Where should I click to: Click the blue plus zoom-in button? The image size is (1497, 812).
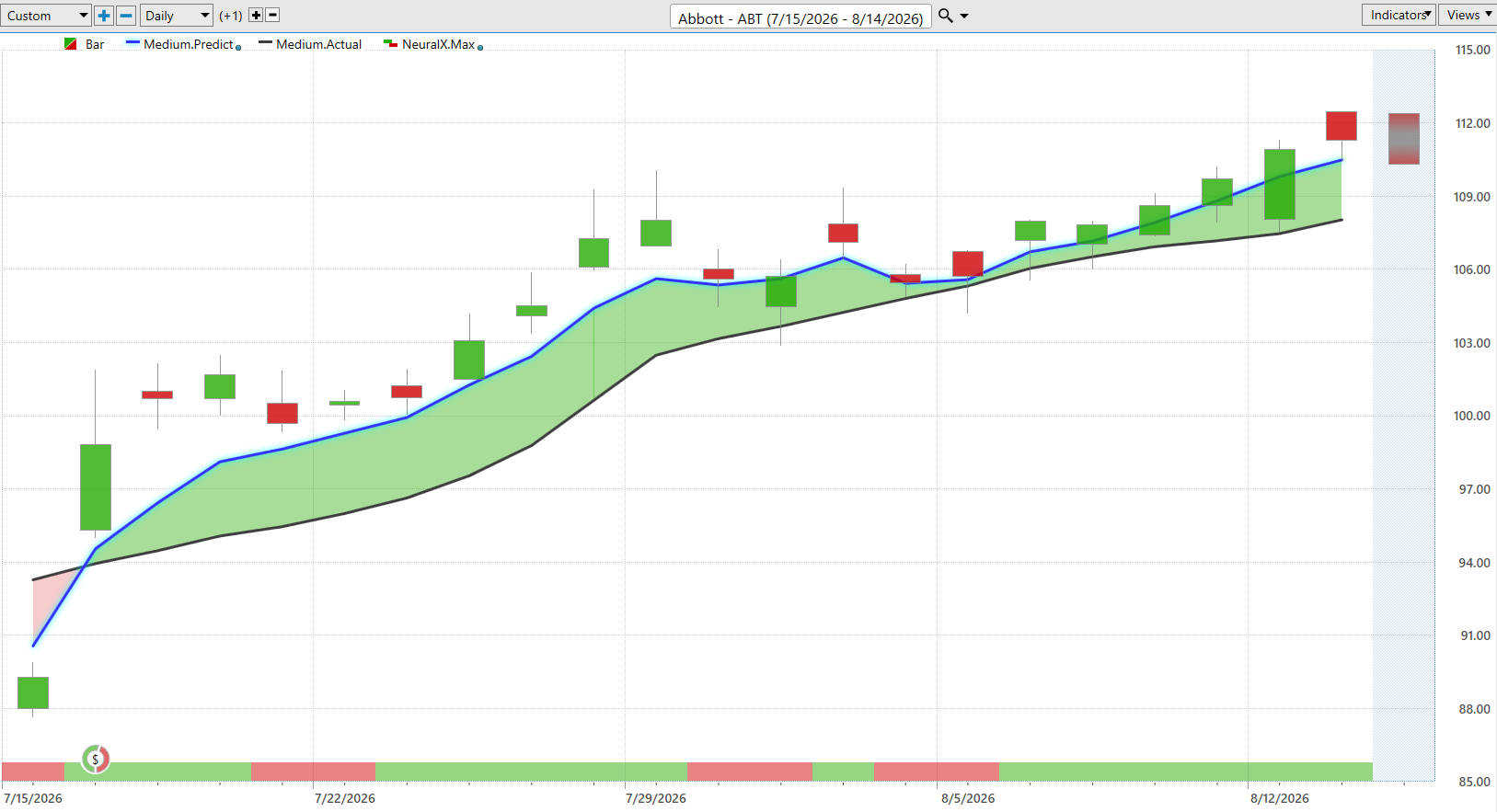pos(104,16)
